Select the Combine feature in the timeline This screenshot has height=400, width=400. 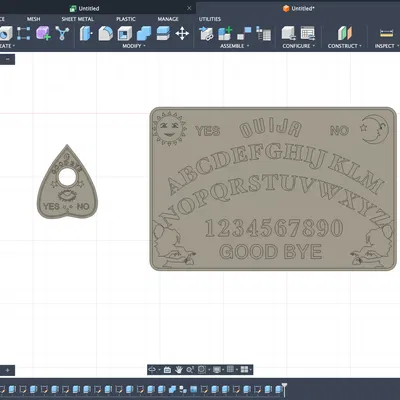pos(172,389)
